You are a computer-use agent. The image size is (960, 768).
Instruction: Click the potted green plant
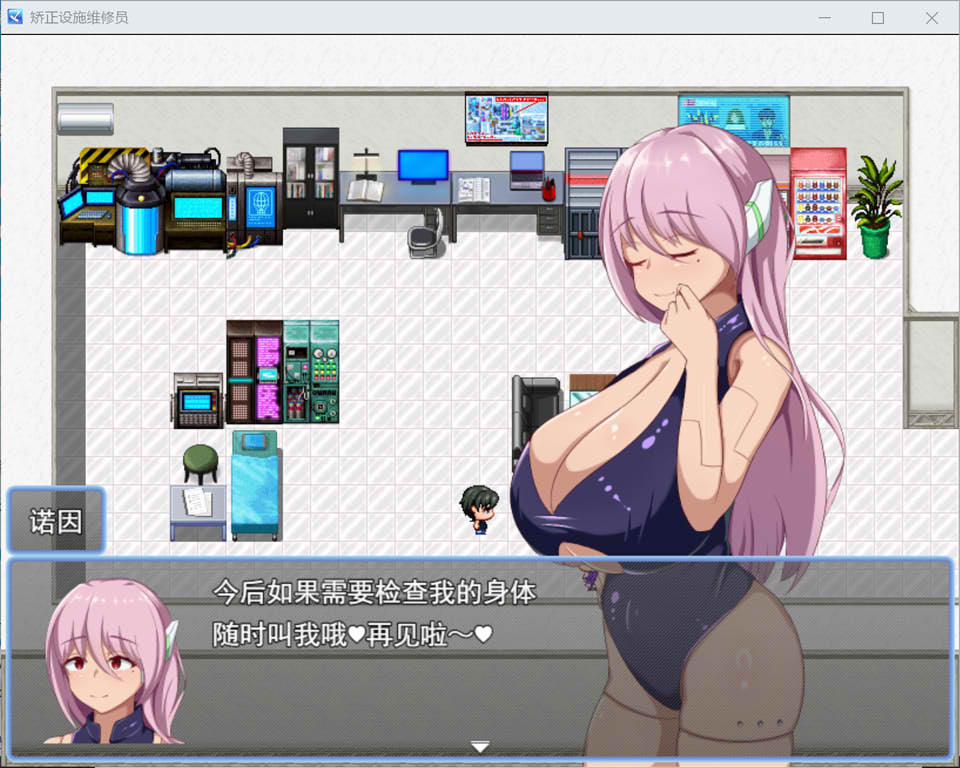[876, 207]
